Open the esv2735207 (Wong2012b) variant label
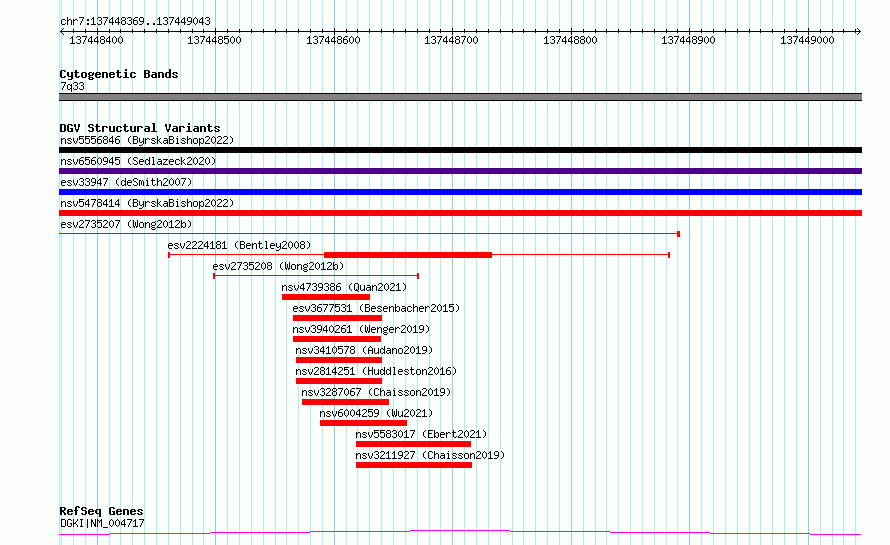The image size is (890, 545). click(126, 224)
